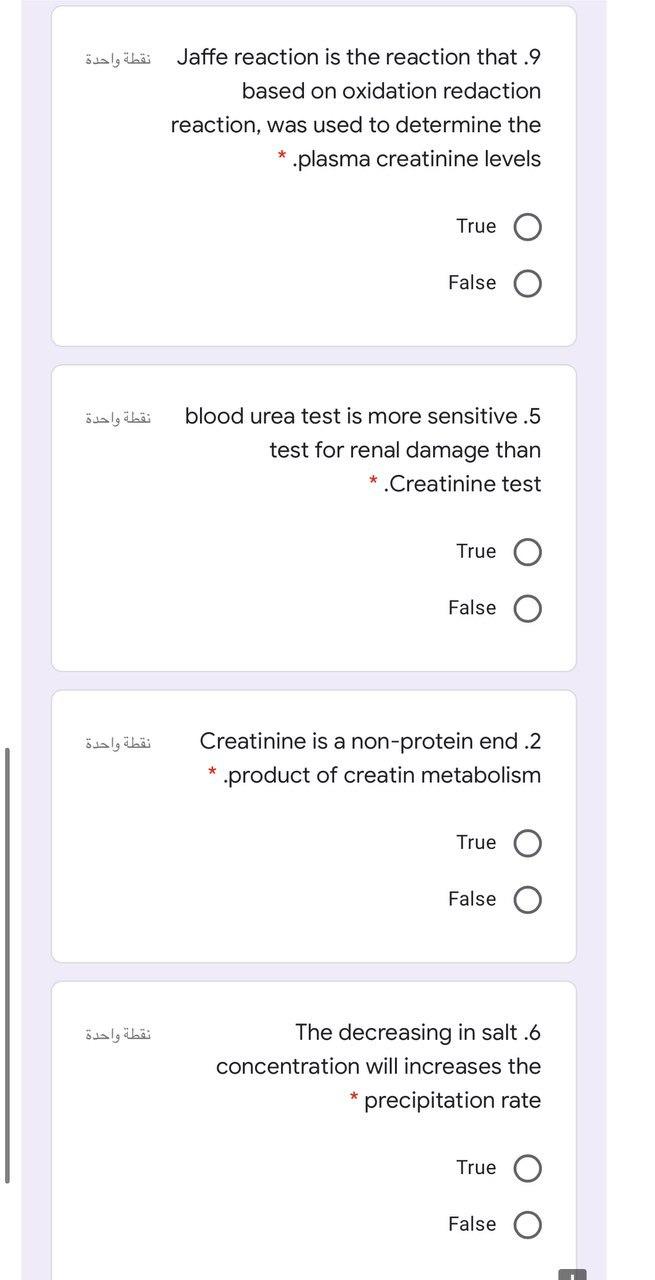
Task: Click the False label on the creatinine question
Action: [471, 899]
